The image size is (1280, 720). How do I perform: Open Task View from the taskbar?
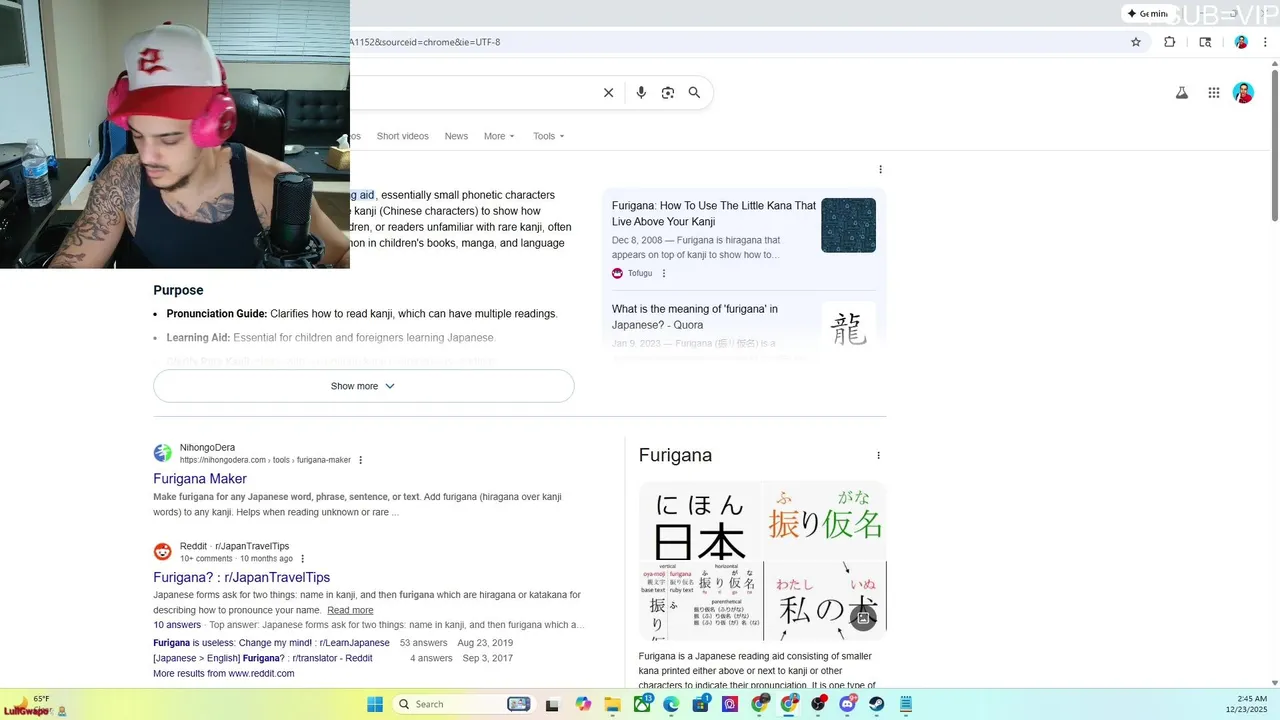(552, 704)
